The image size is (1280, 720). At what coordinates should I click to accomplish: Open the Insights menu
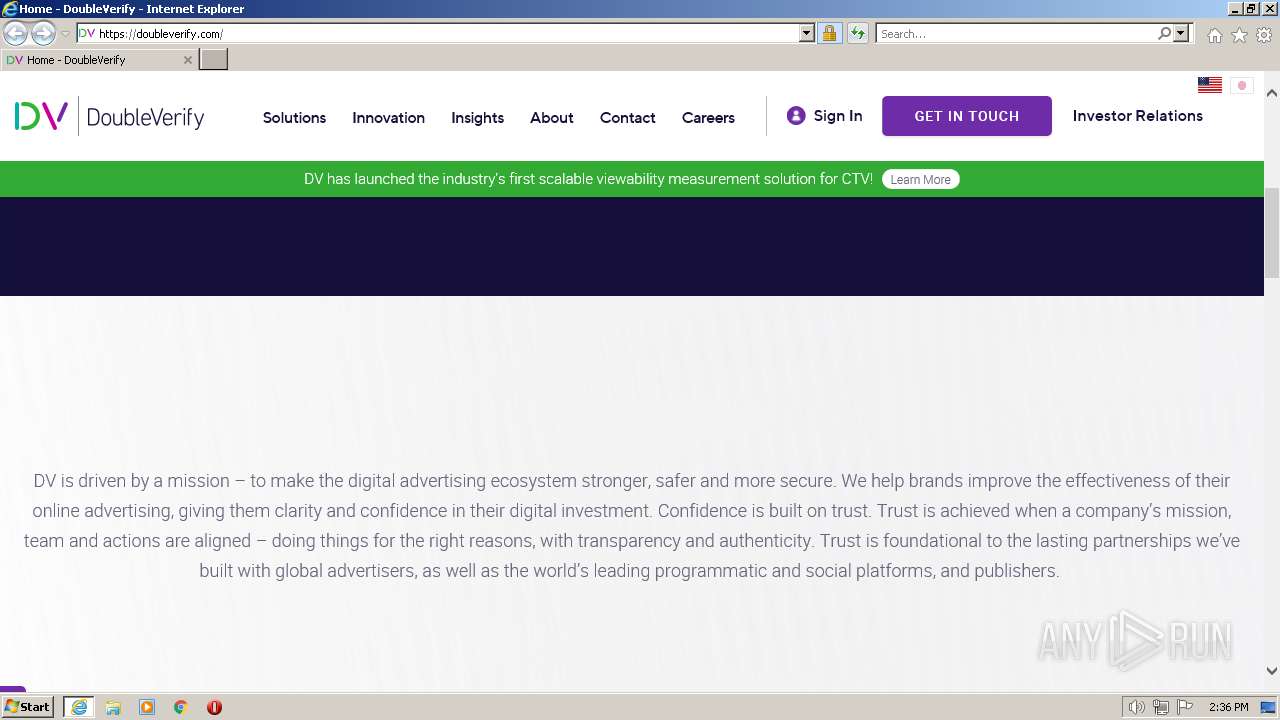(477, 117)
